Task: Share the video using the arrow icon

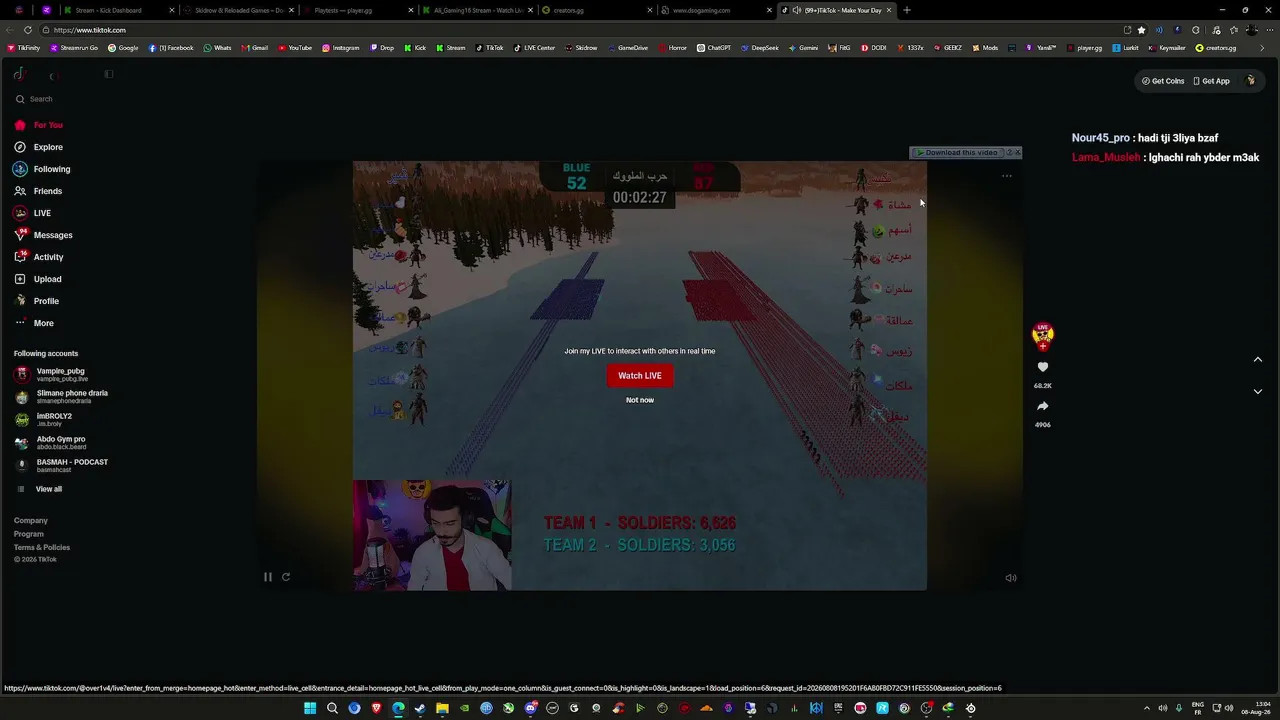Action: click(x=1043, y=406)
